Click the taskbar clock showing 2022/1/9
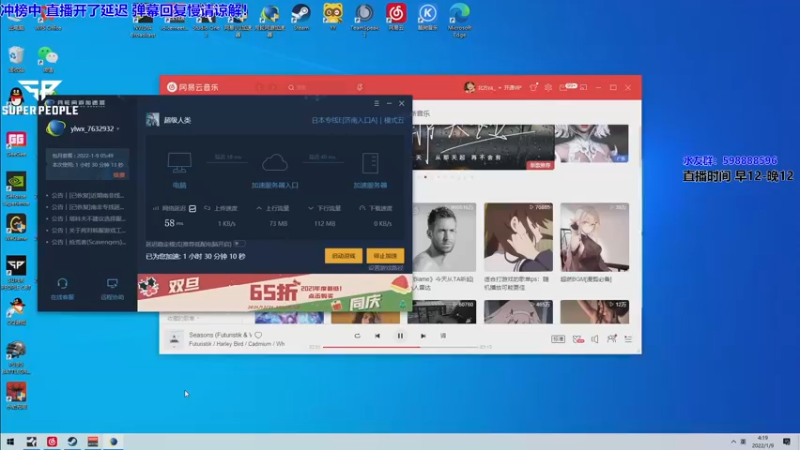 coord(763,442)
